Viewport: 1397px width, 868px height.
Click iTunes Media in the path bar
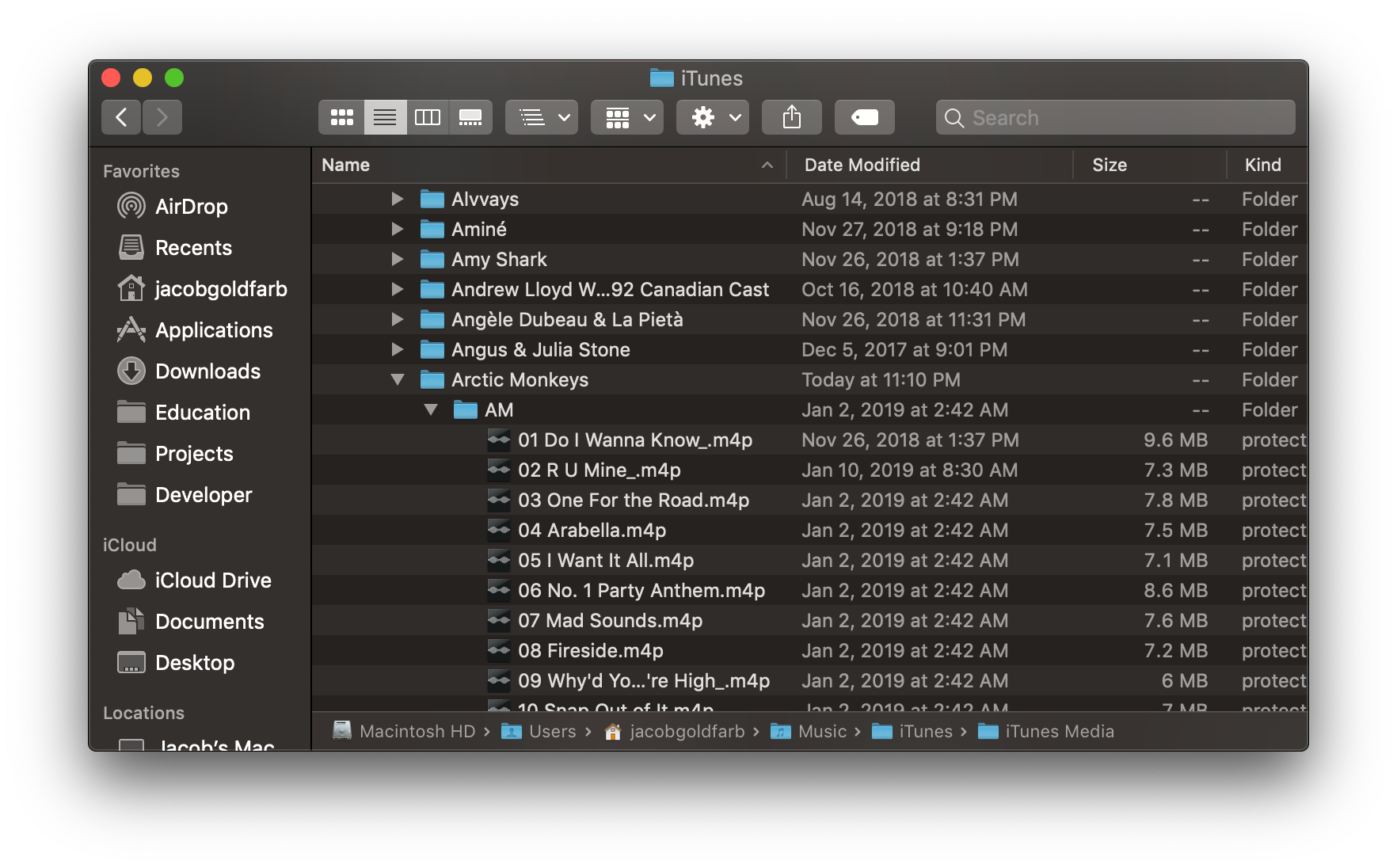[1046, 731]
